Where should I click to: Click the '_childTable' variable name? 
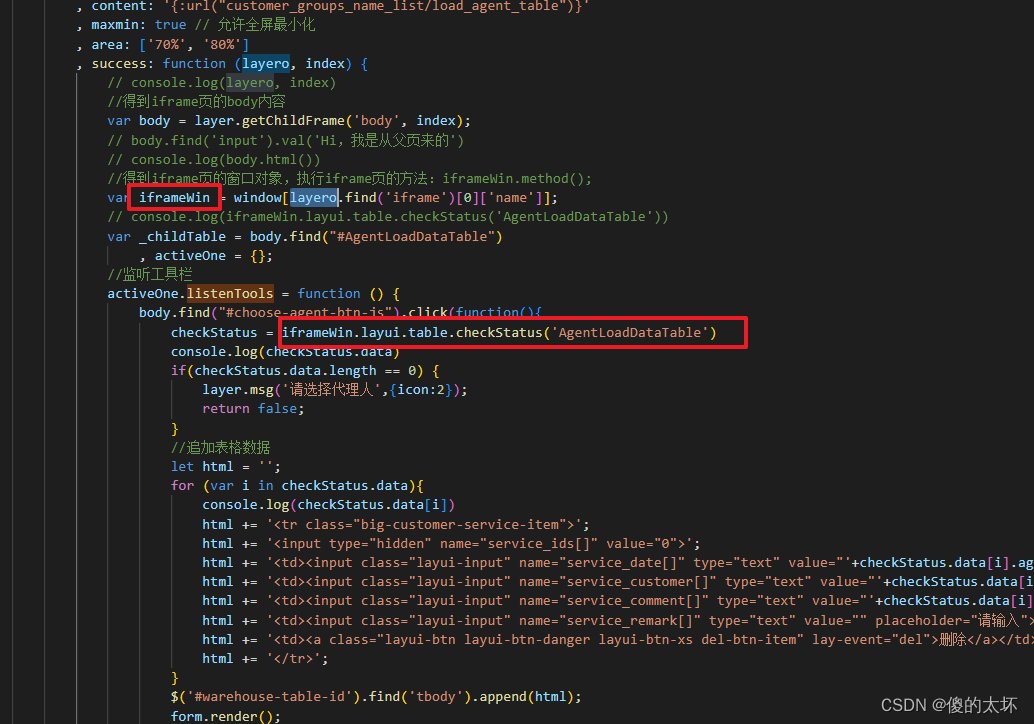click(182, 237)
